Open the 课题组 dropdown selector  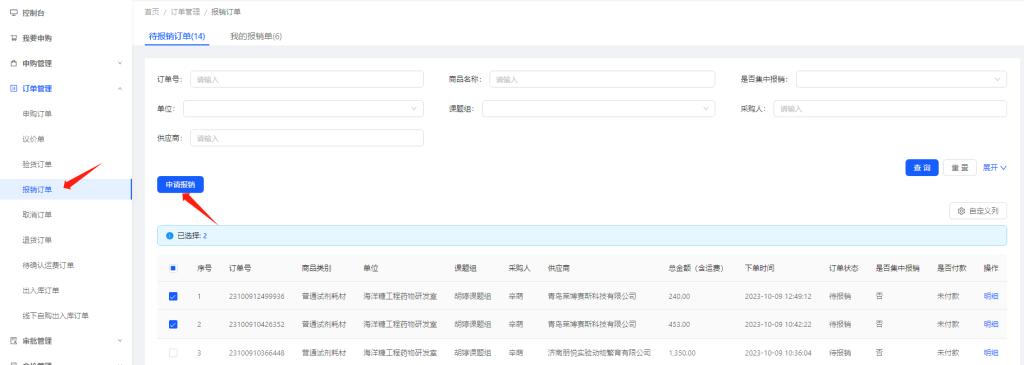[x=598, y=108]
